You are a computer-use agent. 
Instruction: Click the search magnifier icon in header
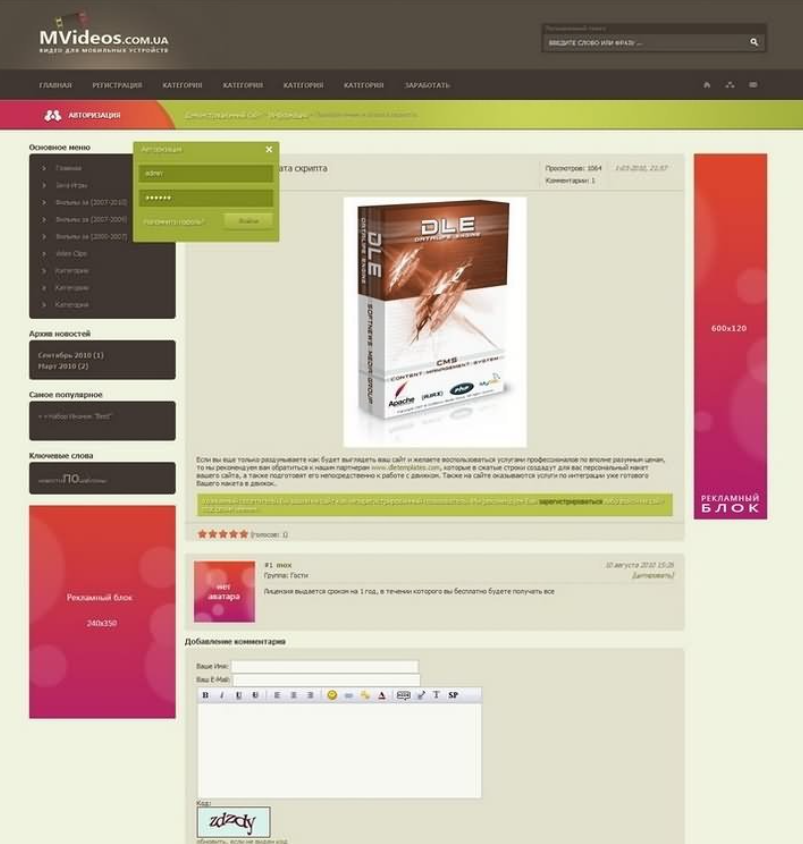tap(754, 42)
